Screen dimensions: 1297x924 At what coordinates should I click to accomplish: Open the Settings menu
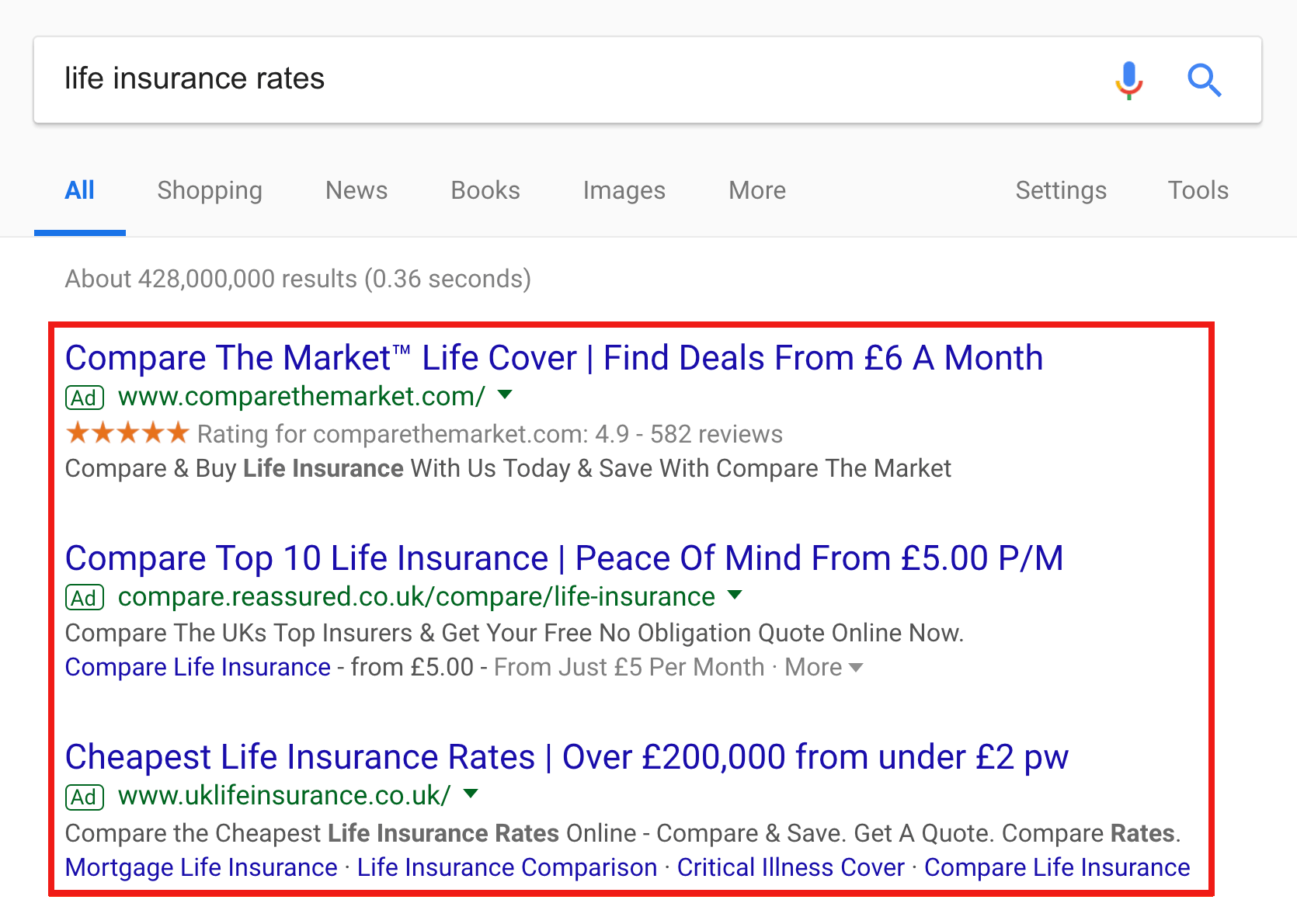coord(1061,190)
